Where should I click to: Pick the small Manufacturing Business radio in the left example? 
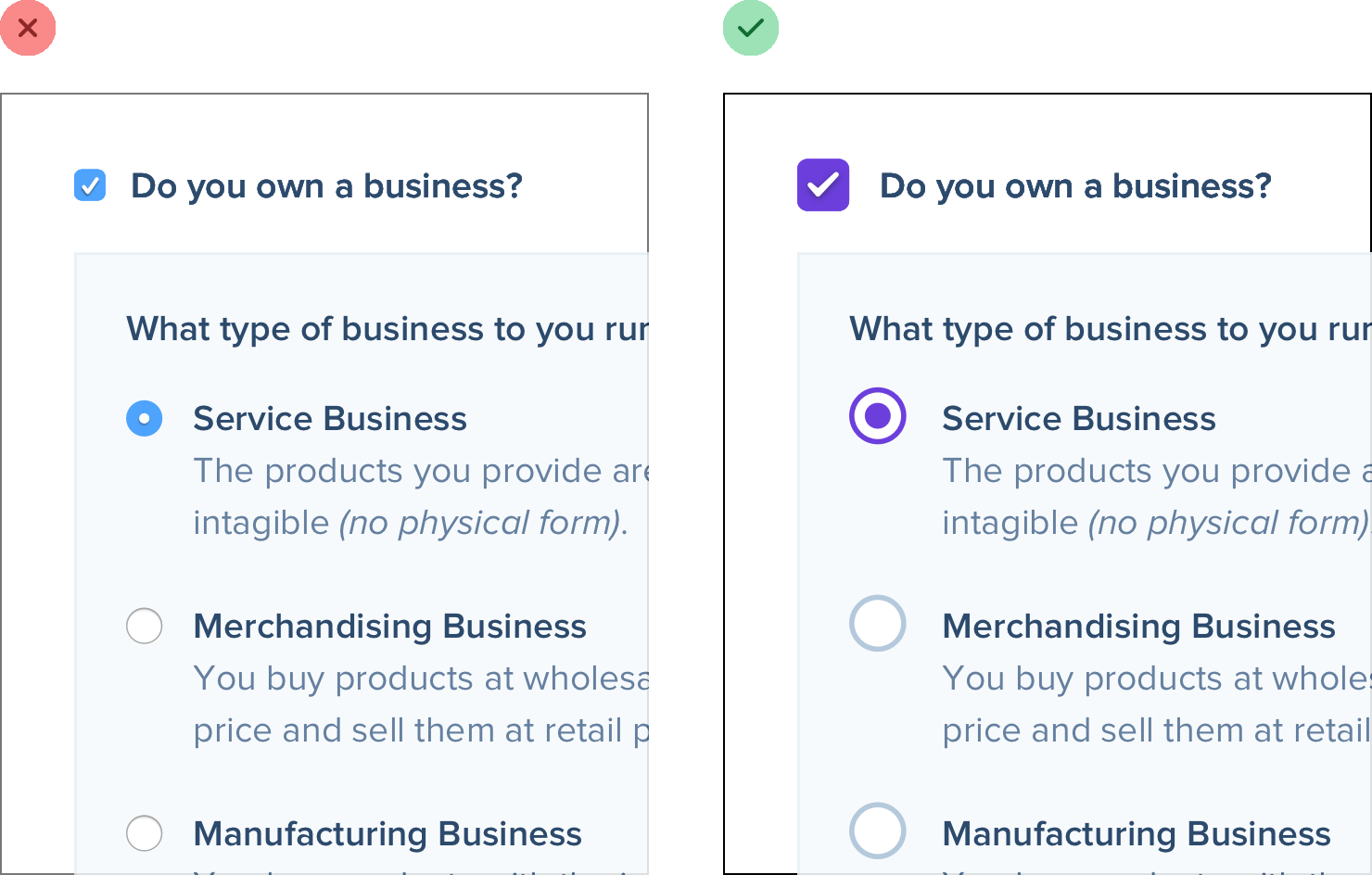pos(145,833)
